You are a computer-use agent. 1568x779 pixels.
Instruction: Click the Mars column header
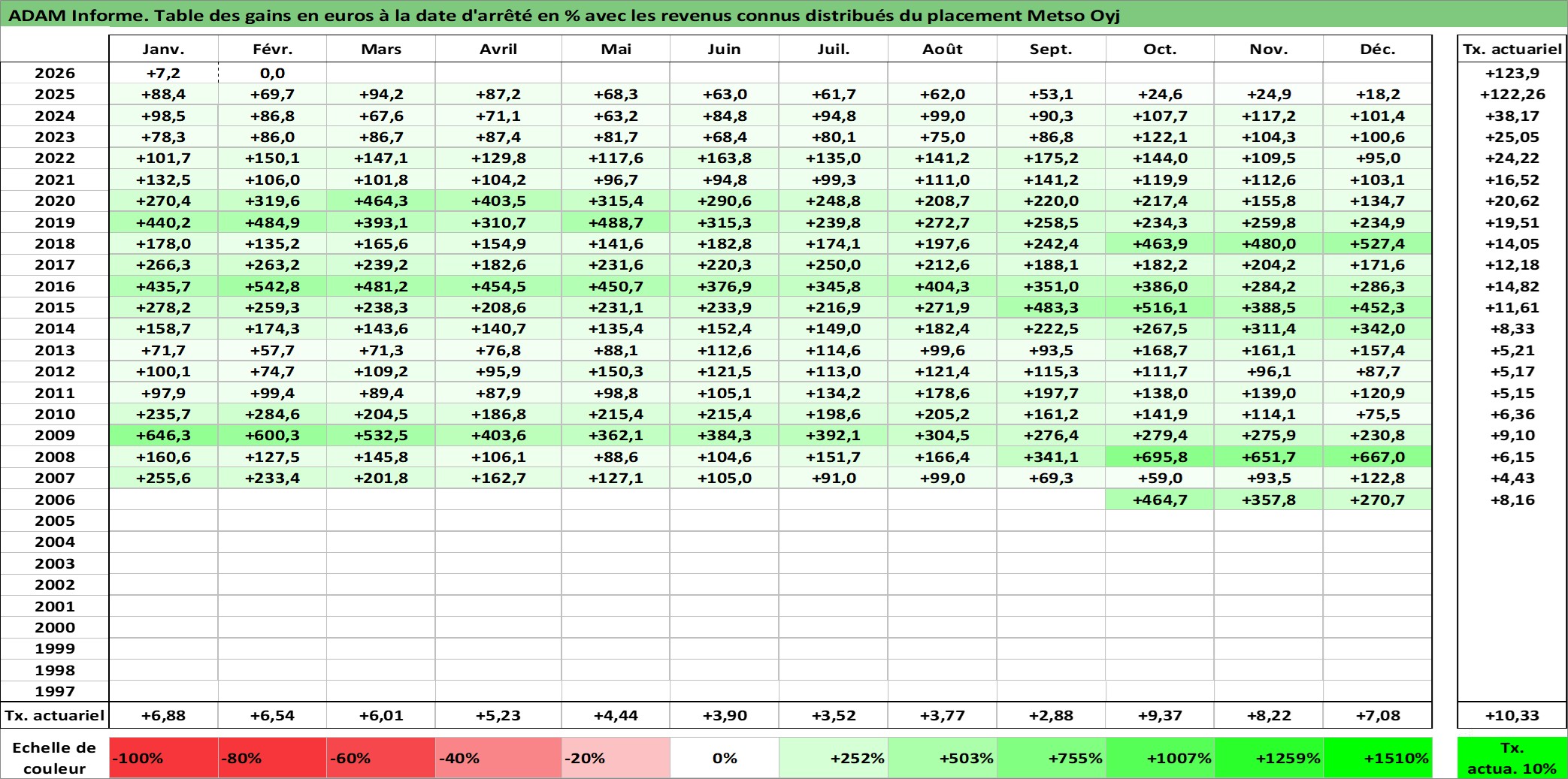pos(381,49)
